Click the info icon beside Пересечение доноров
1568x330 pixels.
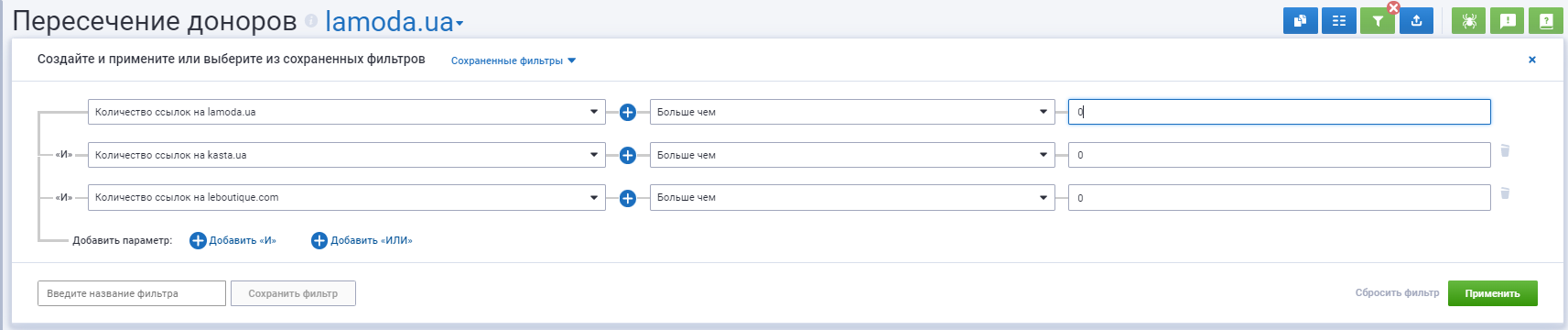point(311,20)
